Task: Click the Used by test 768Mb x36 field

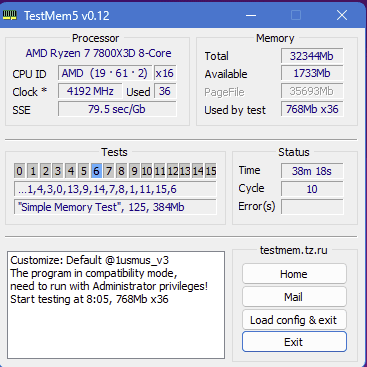Action: coord(312,109)
